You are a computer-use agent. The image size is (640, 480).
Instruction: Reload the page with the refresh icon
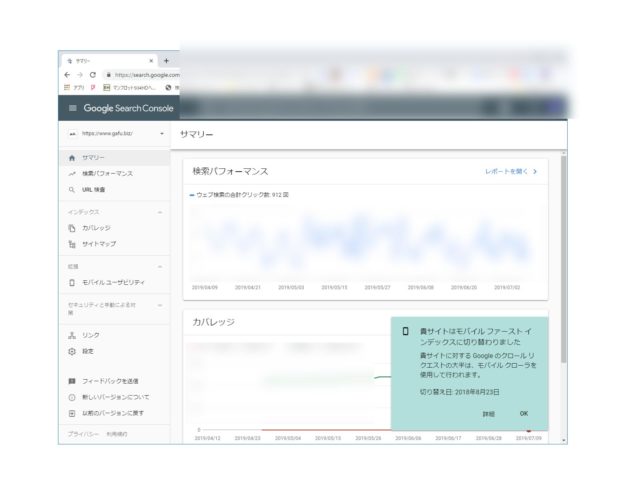(93, 75)
